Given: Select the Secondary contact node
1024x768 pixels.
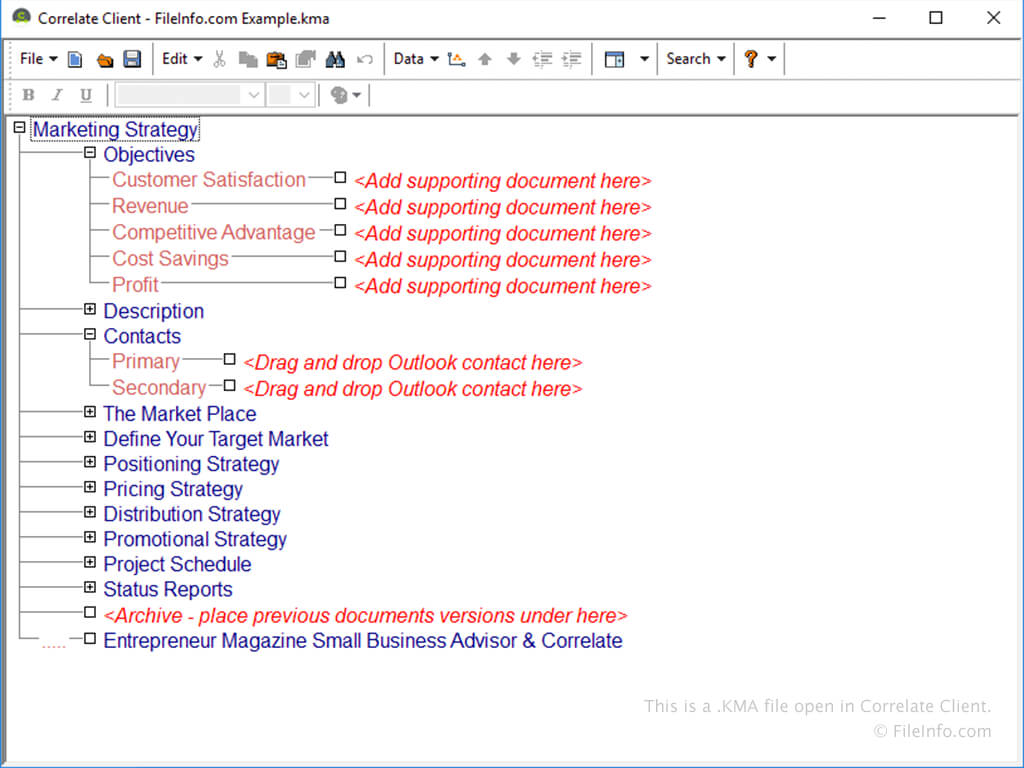Looking at the screenshot, I should tap(159, 387).
